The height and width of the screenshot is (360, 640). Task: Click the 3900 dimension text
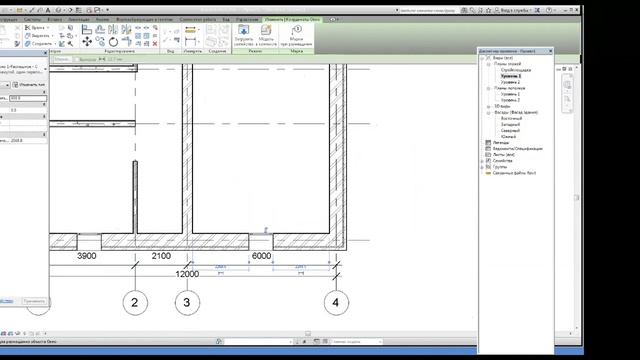tap(87, 256)
